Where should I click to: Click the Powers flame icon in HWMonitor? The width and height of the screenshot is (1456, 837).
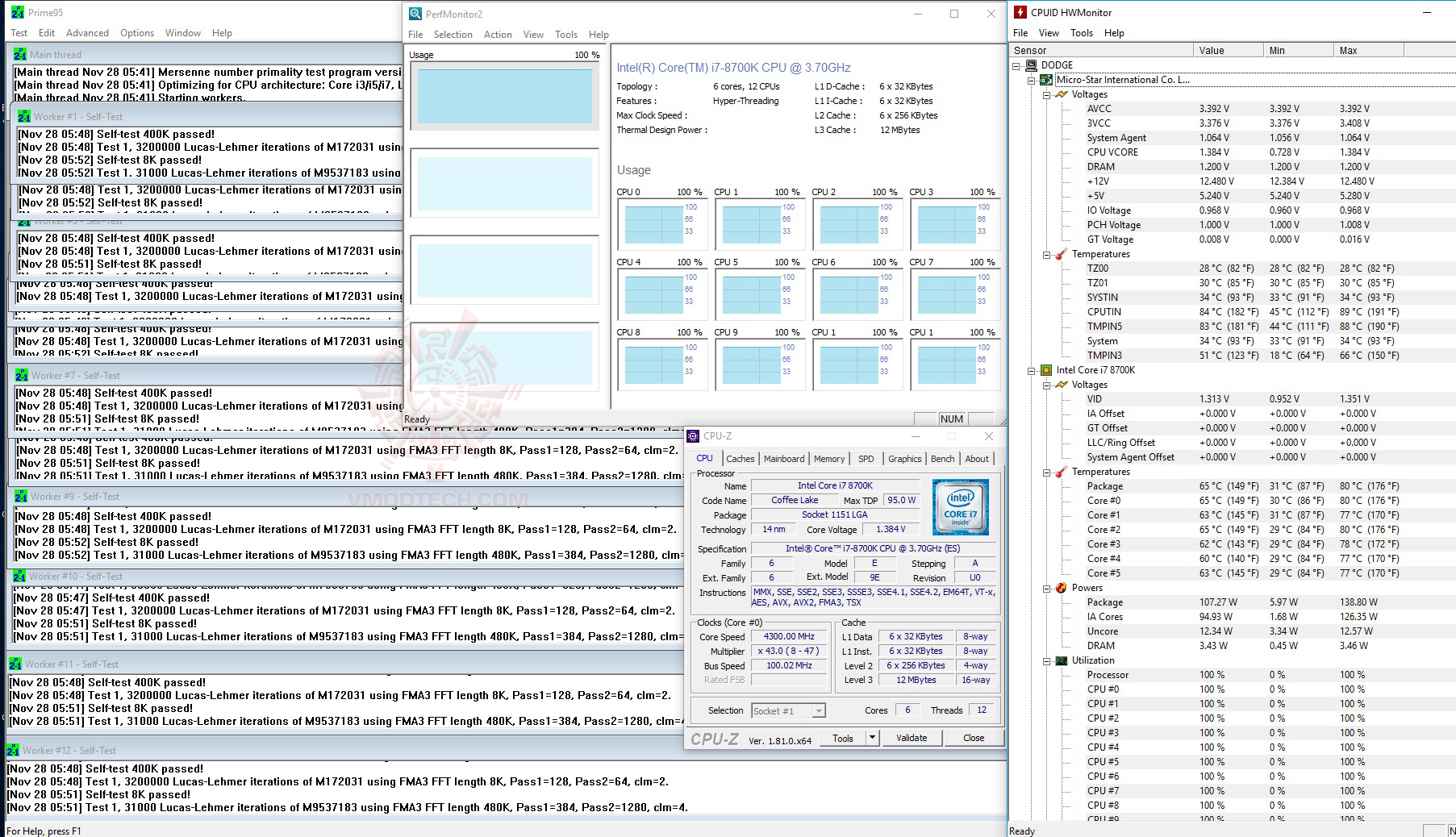click(1062, 588)
